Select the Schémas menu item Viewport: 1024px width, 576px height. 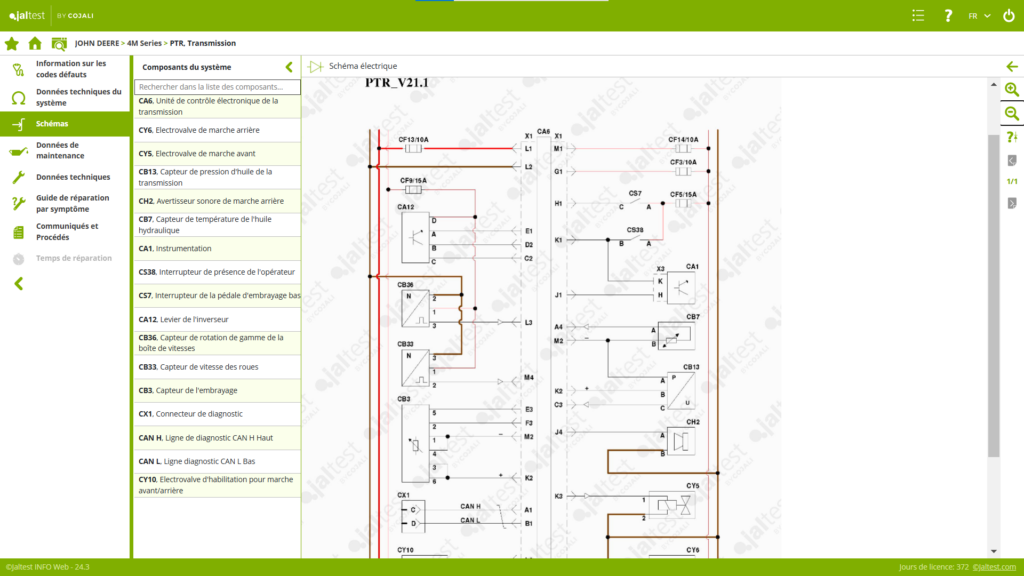65,123
